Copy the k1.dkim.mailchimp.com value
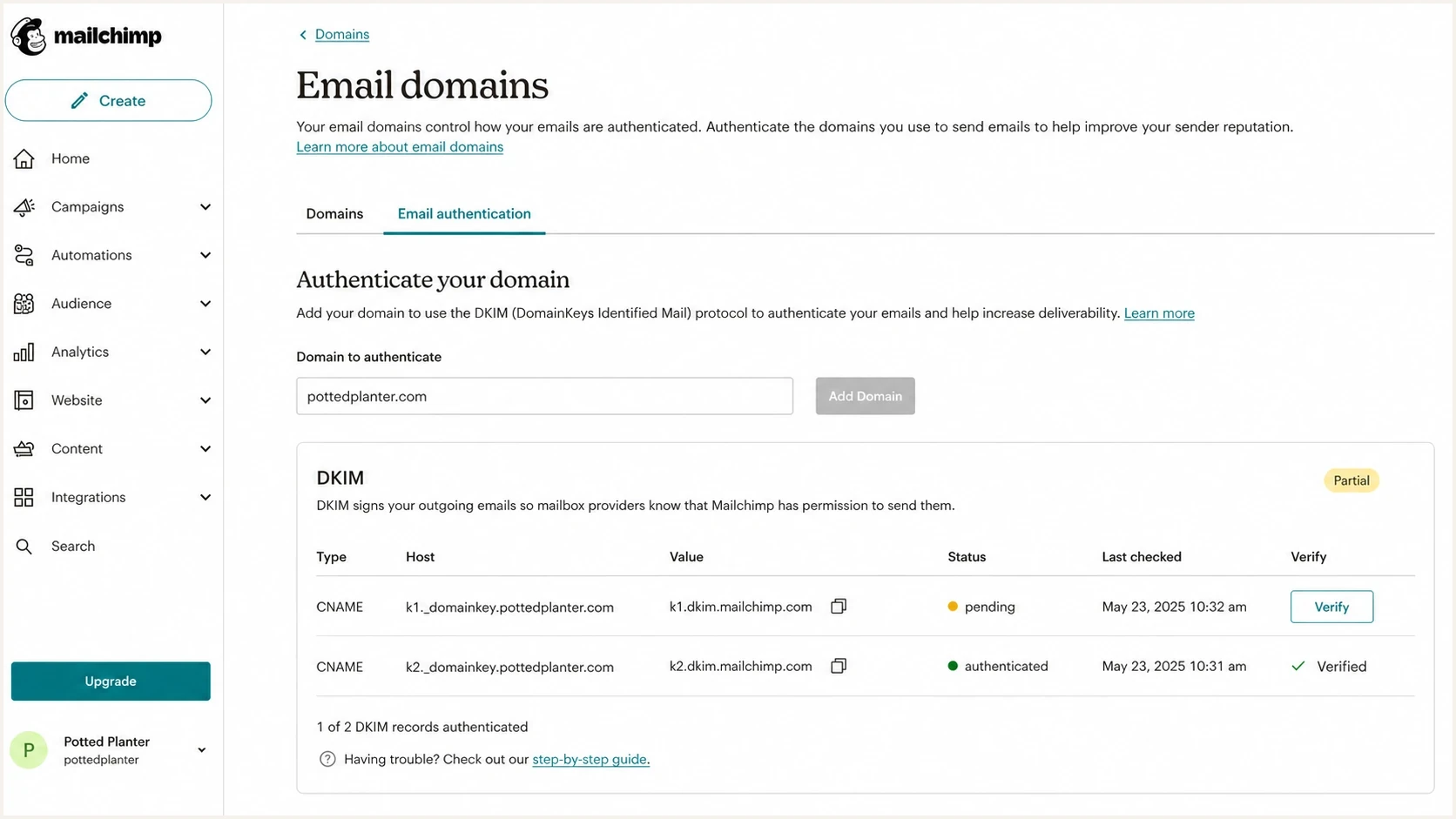1456x819 pixels. (x=839, y=606)
